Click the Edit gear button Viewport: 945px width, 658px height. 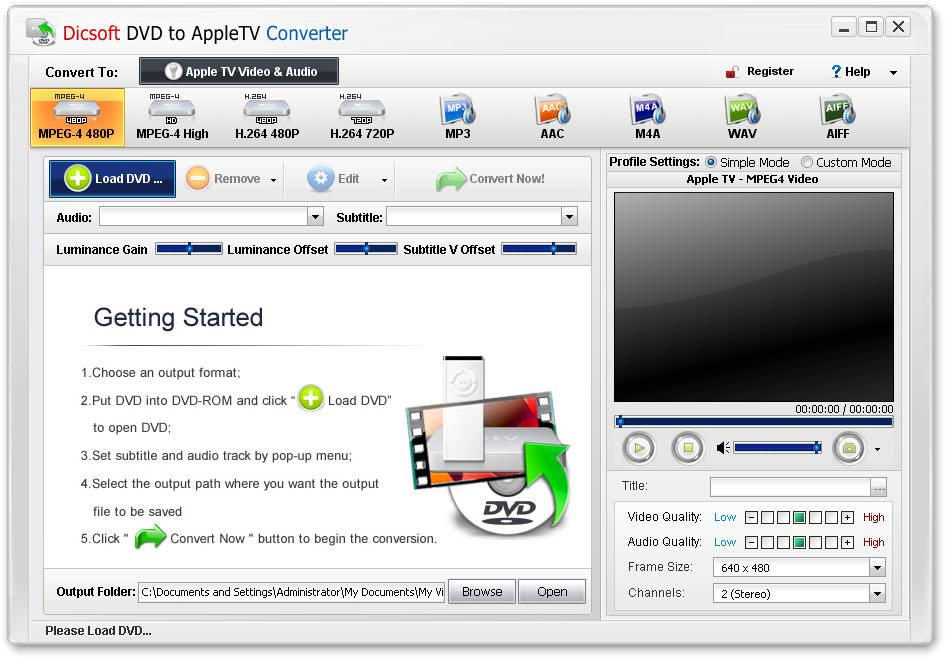click(333, 179)
